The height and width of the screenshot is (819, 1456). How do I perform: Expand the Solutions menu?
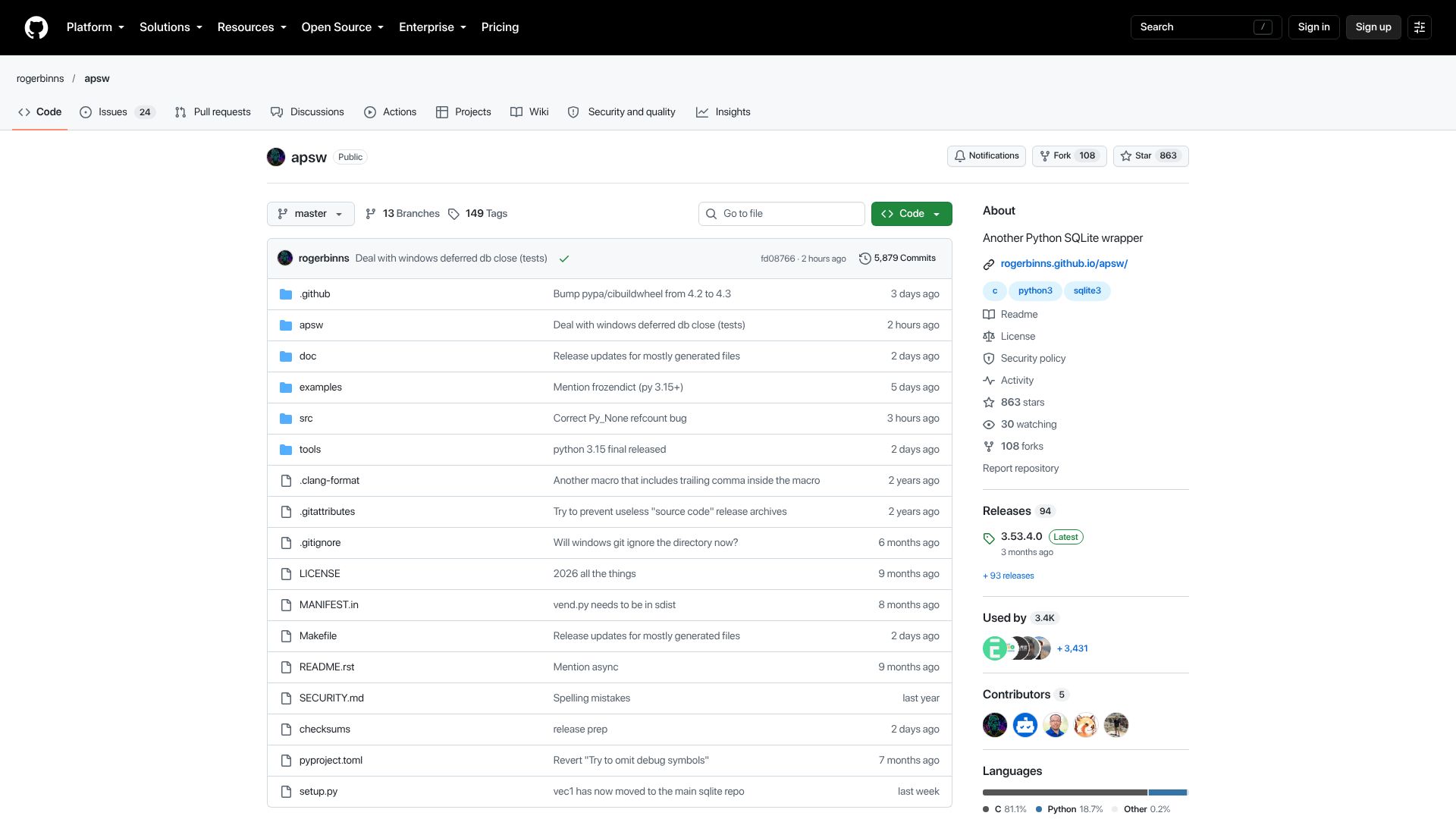[x=171, y=27]
